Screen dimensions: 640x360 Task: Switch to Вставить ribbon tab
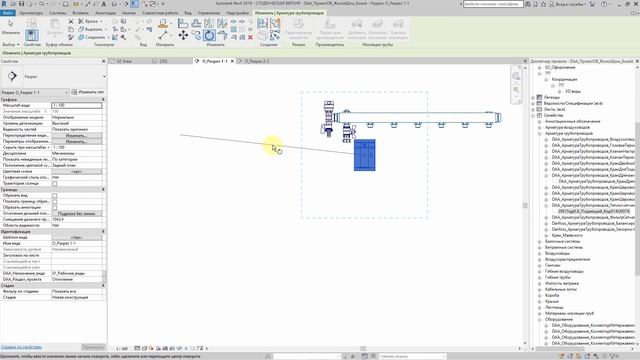pyautogui.click(x=80, y=13)
